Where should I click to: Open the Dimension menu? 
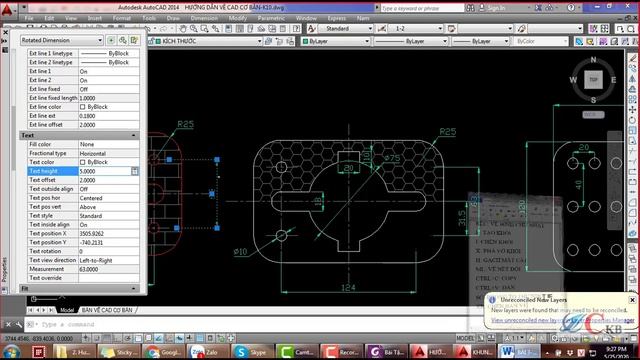click(204, 18)
